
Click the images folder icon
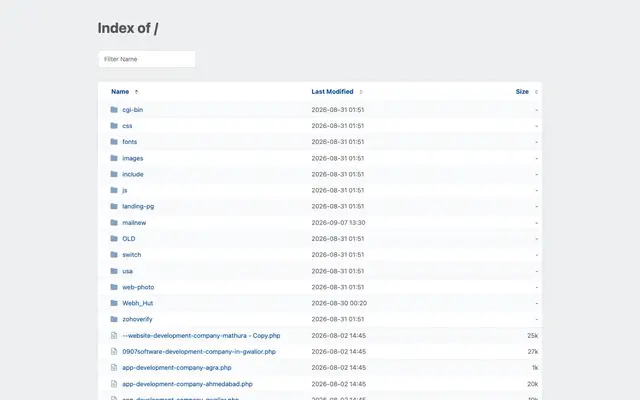pos(114,158)
